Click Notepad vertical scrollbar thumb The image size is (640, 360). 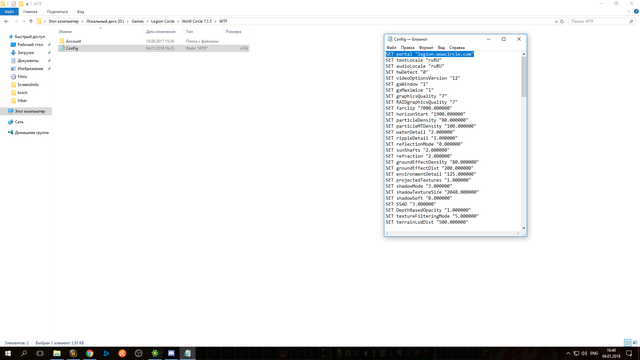[523, 77]
